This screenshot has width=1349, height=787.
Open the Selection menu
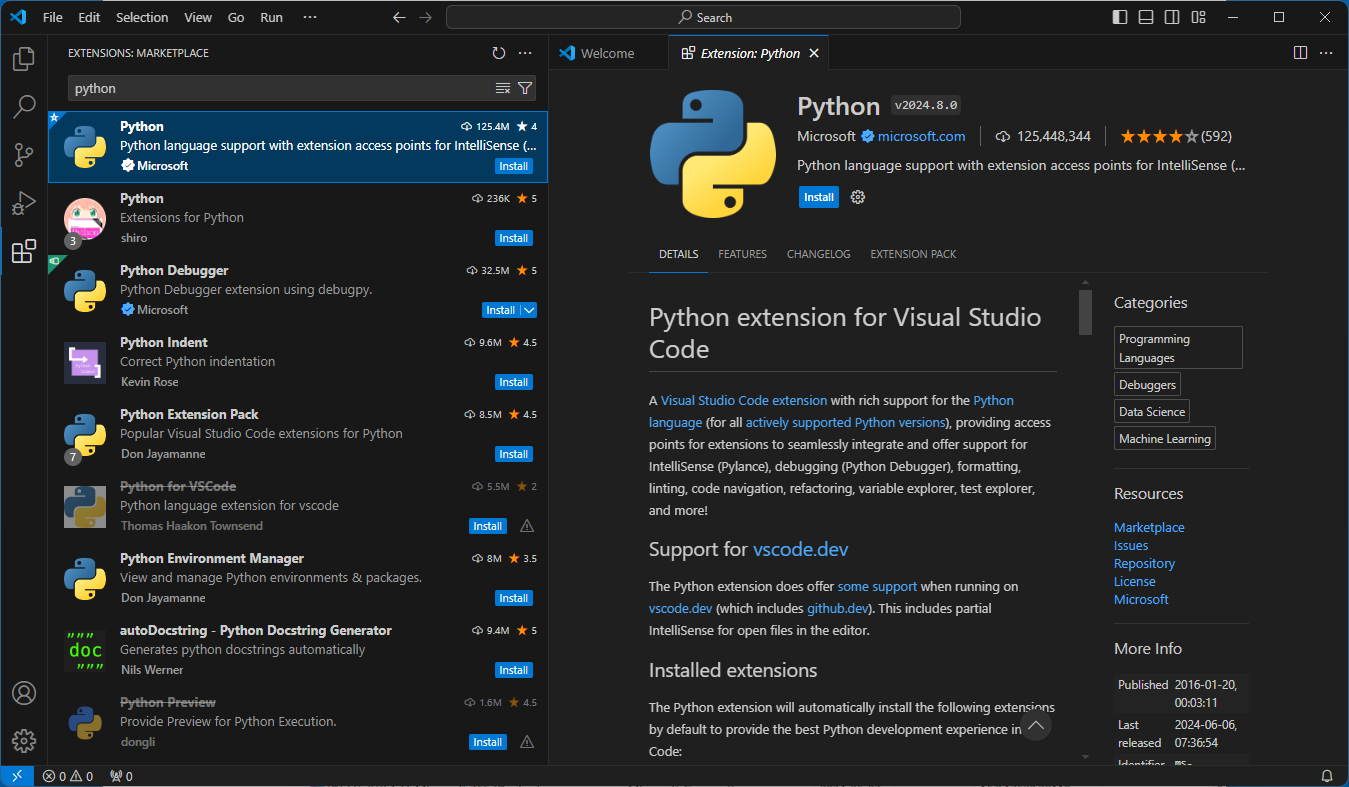coord(142,17)
